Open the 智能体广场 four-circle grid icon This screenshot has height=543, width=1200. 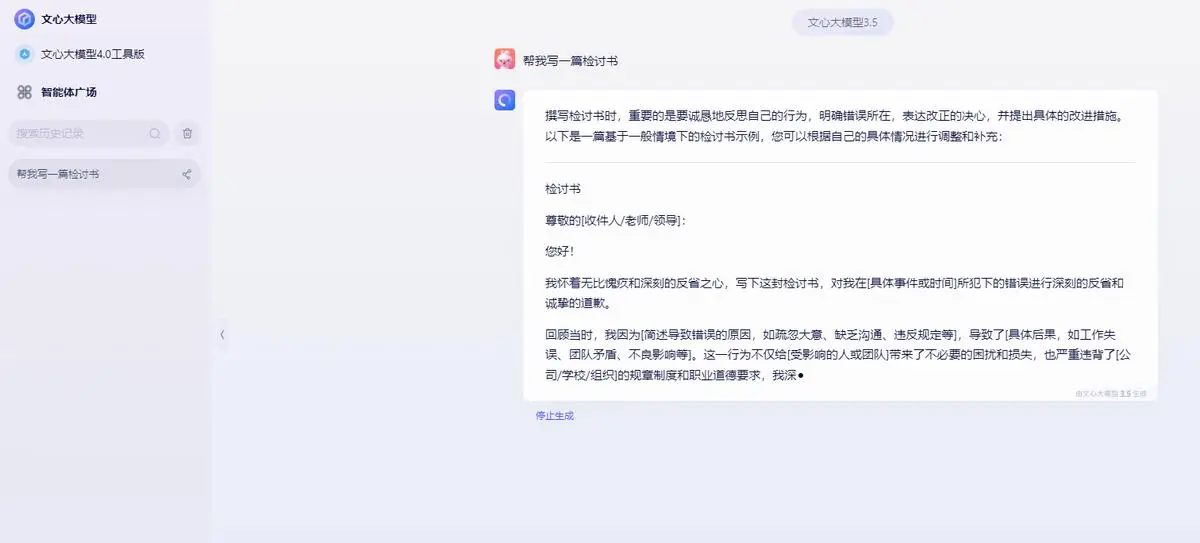[24, 92]
